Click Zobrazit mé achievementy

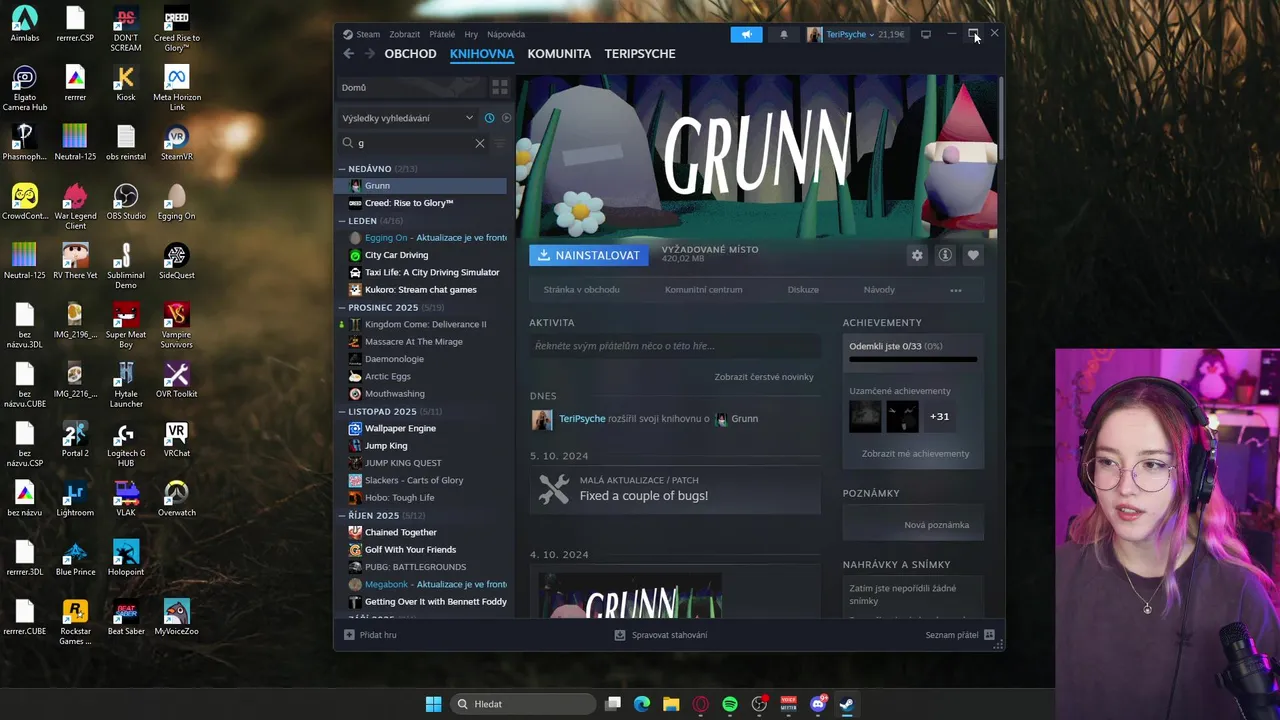pos(915,454)
